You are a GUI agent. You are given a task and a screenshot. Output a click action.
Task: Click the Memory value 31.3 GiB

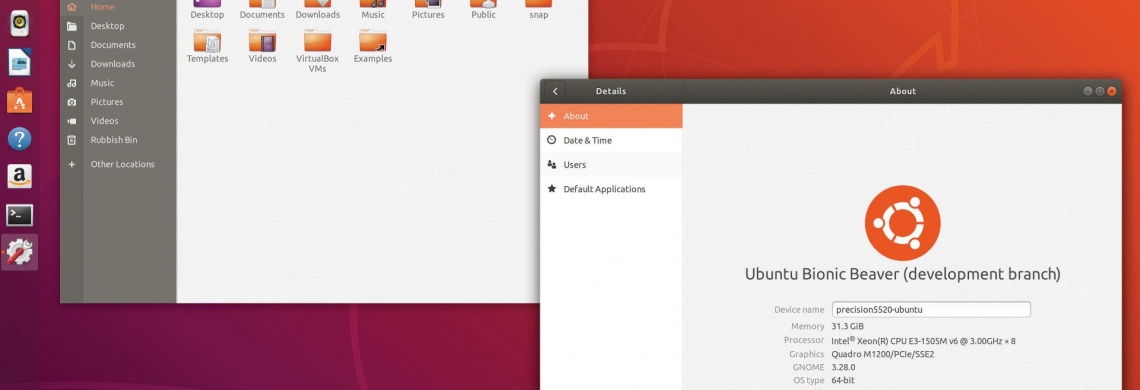(848, 327)
